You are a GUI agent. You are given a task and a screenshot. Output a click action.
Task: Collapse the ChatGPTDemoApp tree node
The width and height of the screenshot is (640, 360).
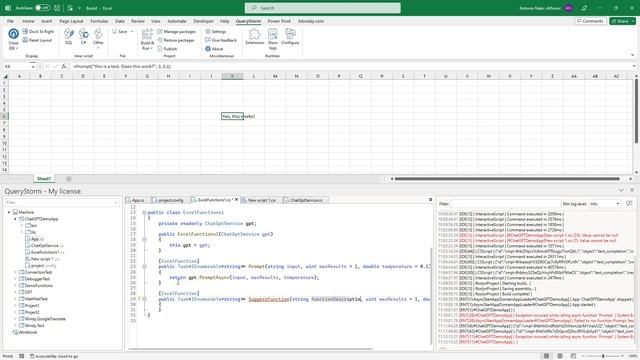pyautogui.click(x=16, y=219)
